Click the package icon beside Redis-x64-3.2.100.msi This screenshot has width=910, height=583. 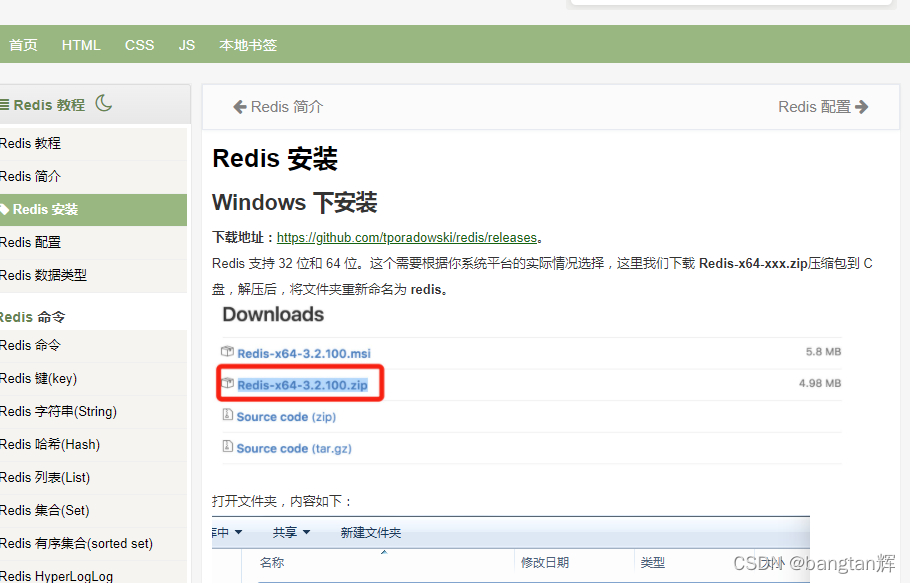pyautogui.click(x=228, y=352)
